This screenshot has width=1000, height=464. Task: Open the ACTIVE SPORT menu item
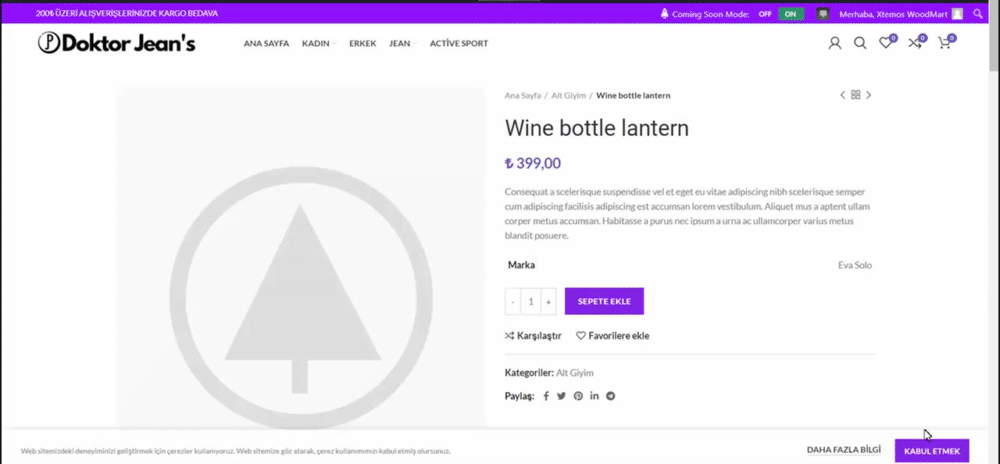point(458,43)
